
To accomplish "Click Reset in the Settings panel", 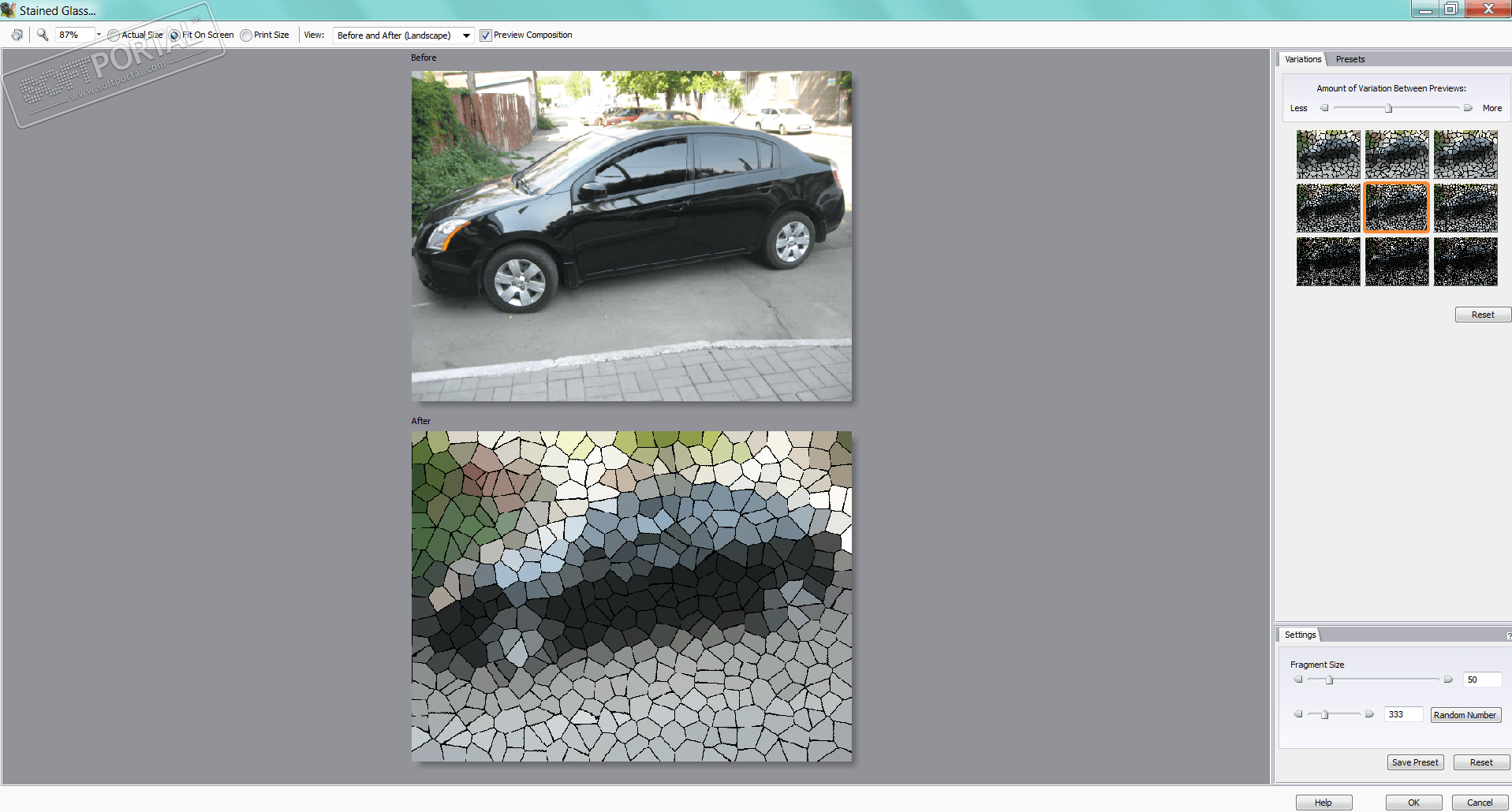I will (x=1481, y=762).
